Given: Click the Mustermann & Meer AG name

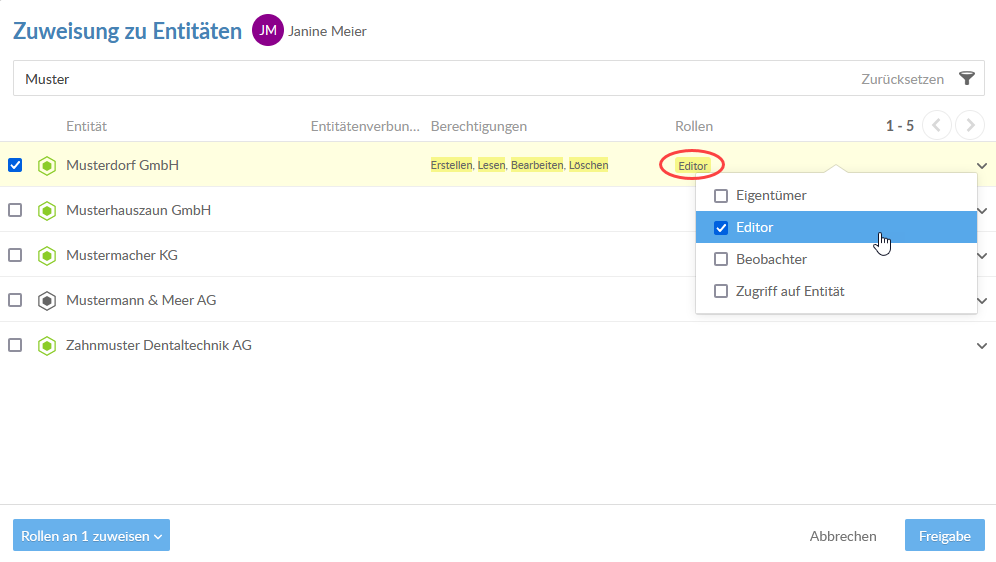Looking at the screenshot, I should pos(141,300).
